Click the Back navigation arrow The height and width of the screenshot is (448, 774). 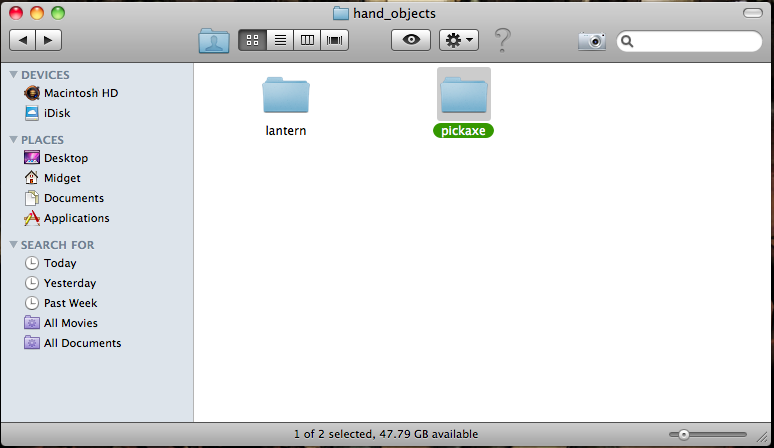click(x=23, y=40)
